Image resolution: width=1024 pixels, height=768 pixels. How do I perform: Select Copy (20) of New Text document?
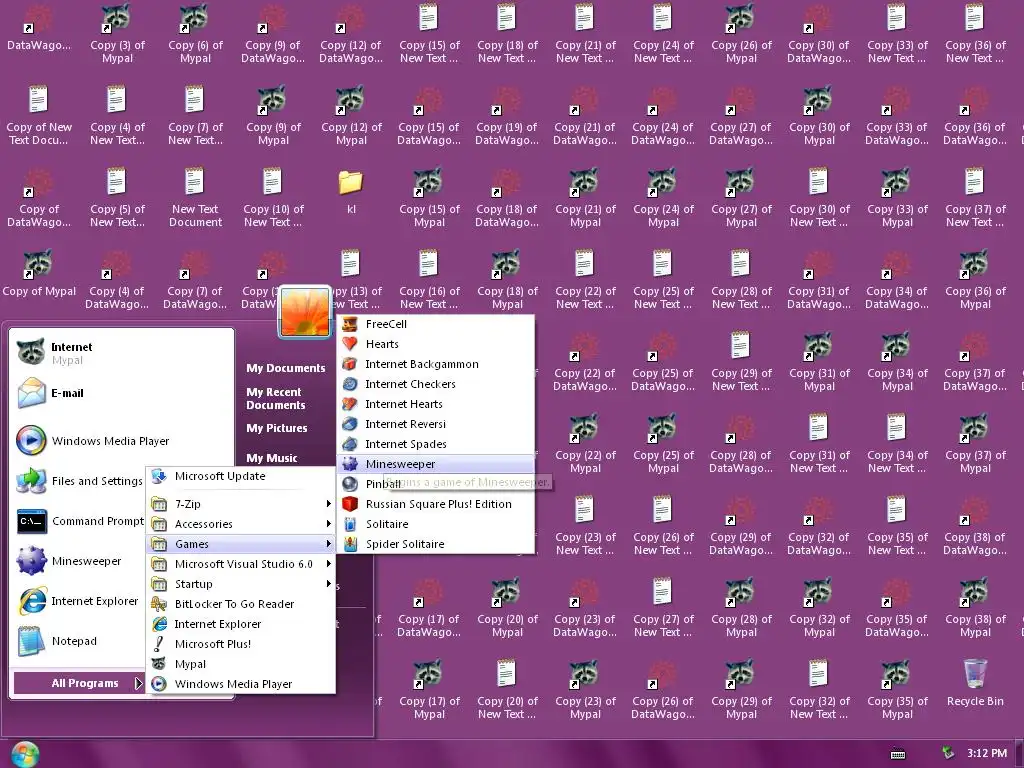(507, 690)
